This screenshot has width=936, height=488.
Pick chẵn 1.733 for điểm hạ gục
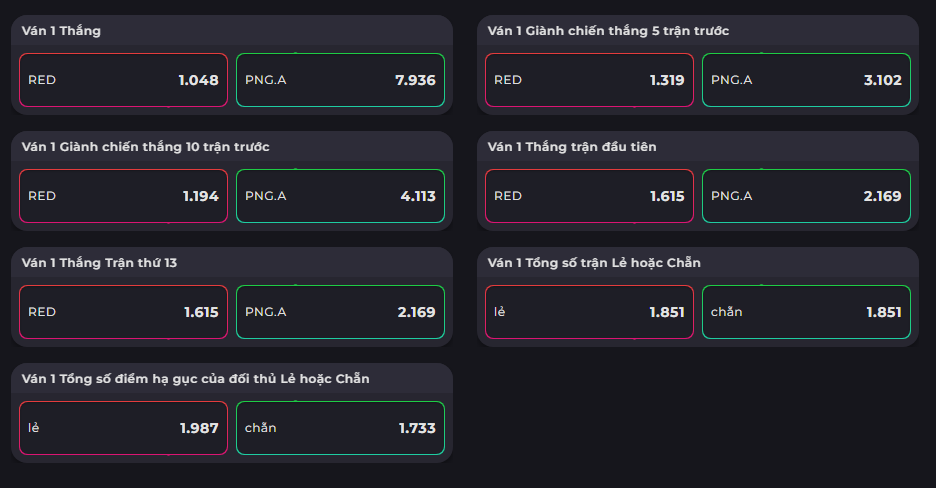[340, 428]
